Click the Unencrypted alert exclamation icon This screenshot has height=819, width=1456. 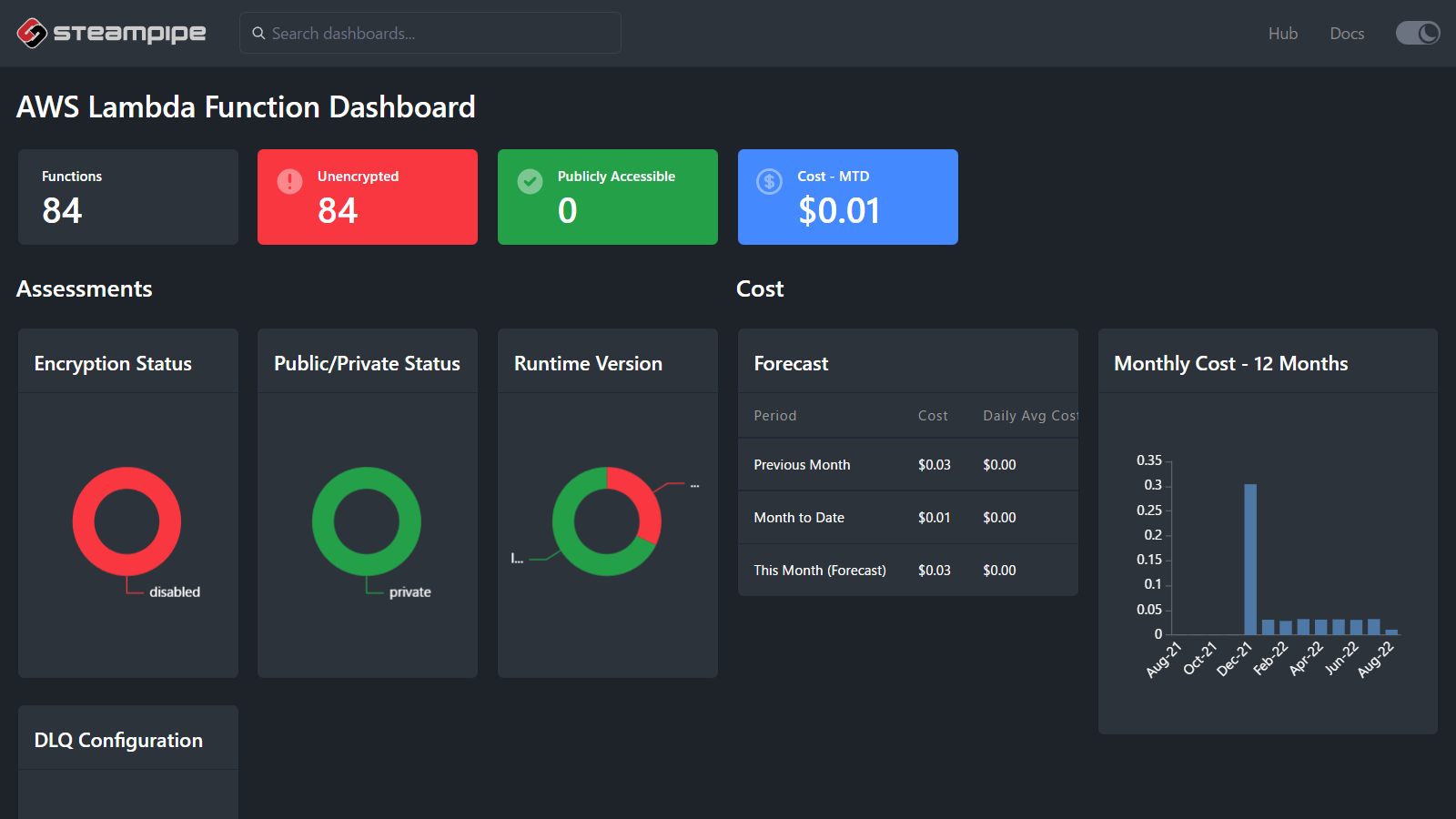coord(289,181)
